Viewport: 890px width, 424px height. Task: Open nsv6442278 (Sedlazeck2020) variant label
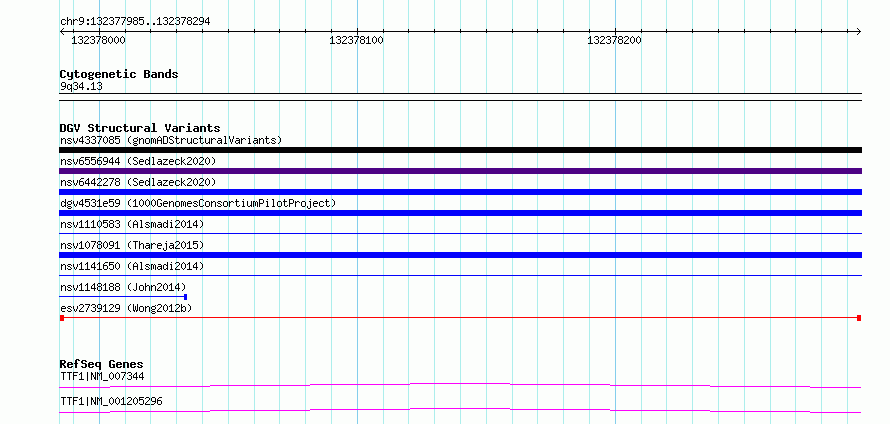point(138,182)
